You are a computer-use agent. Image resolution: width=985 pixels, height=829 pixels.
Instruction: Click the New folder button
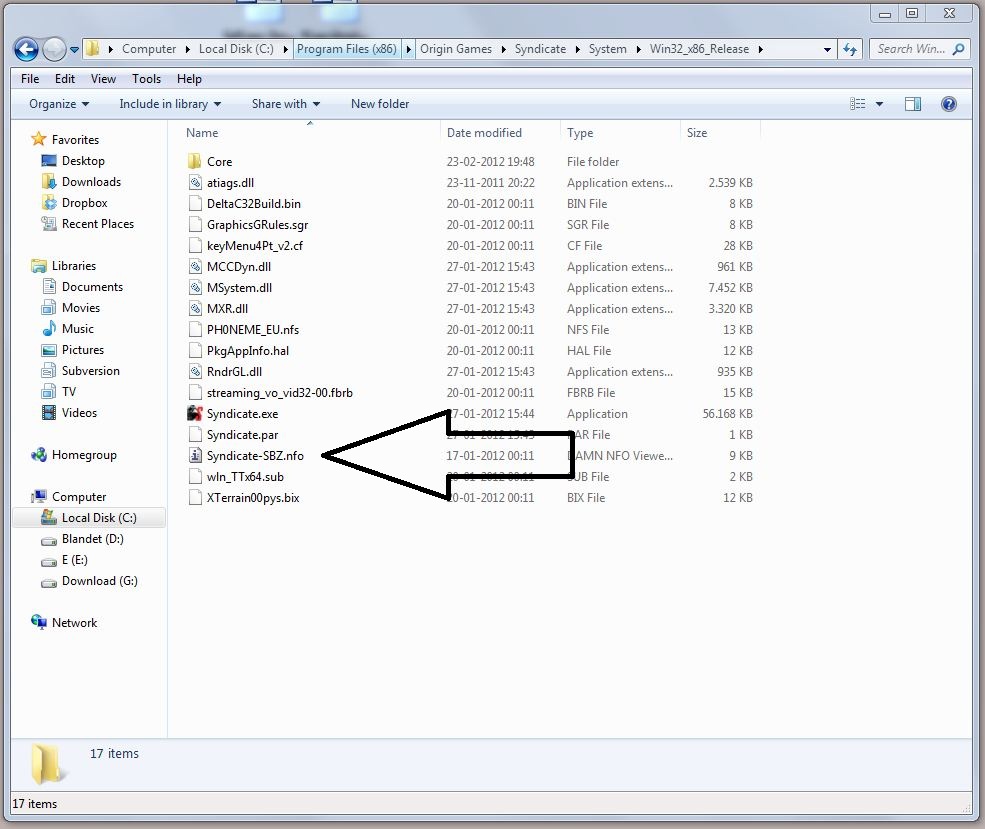point(380,104)
